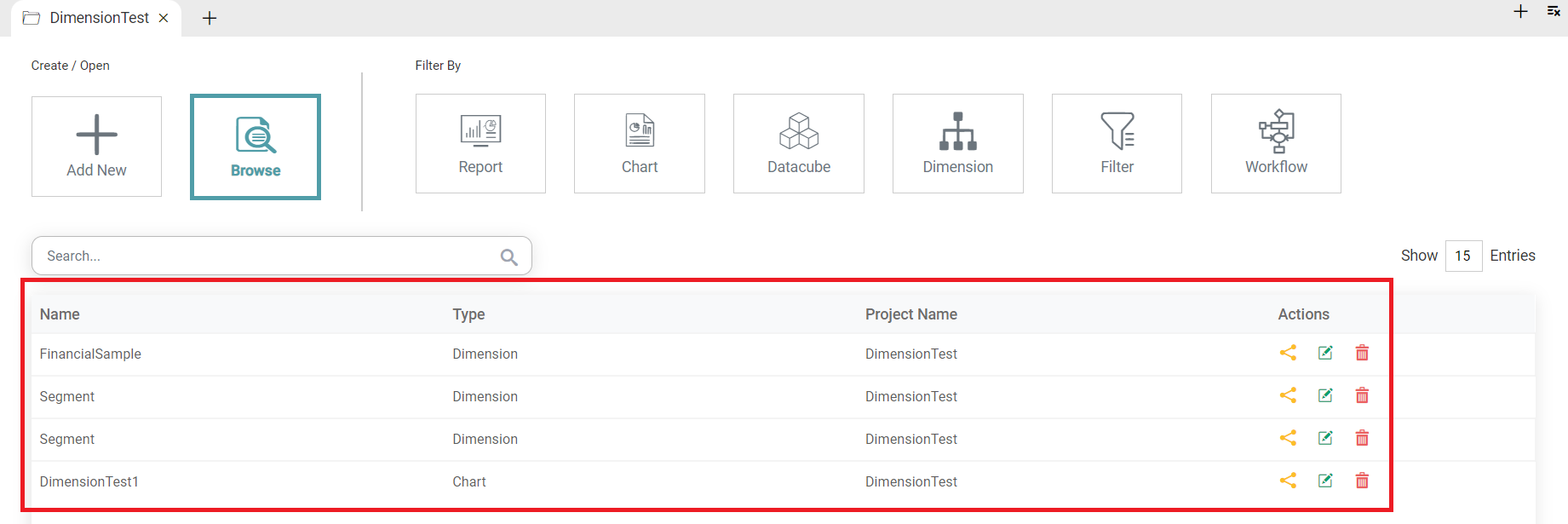The image size is (1568, 524).
Task: Apply the Filter type filter tile
Action: pos(1117,143)
